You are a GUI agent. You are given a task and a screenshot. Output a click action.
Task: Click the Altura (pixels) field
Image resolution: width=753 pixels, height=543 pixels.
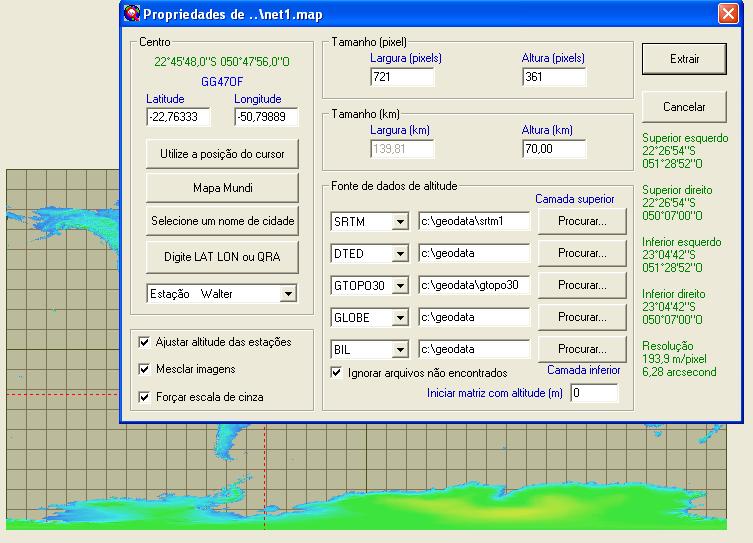(x=554, y=77)
